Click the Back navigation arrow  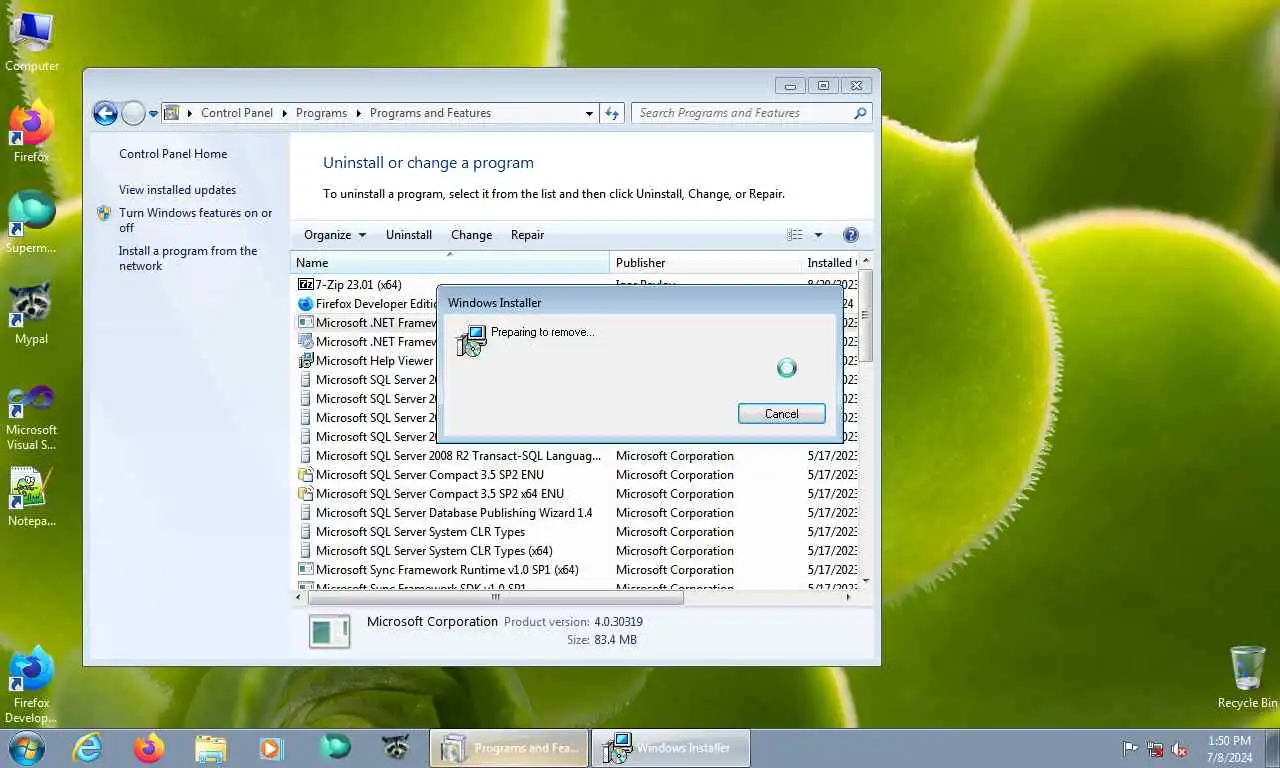coord(105,113)
